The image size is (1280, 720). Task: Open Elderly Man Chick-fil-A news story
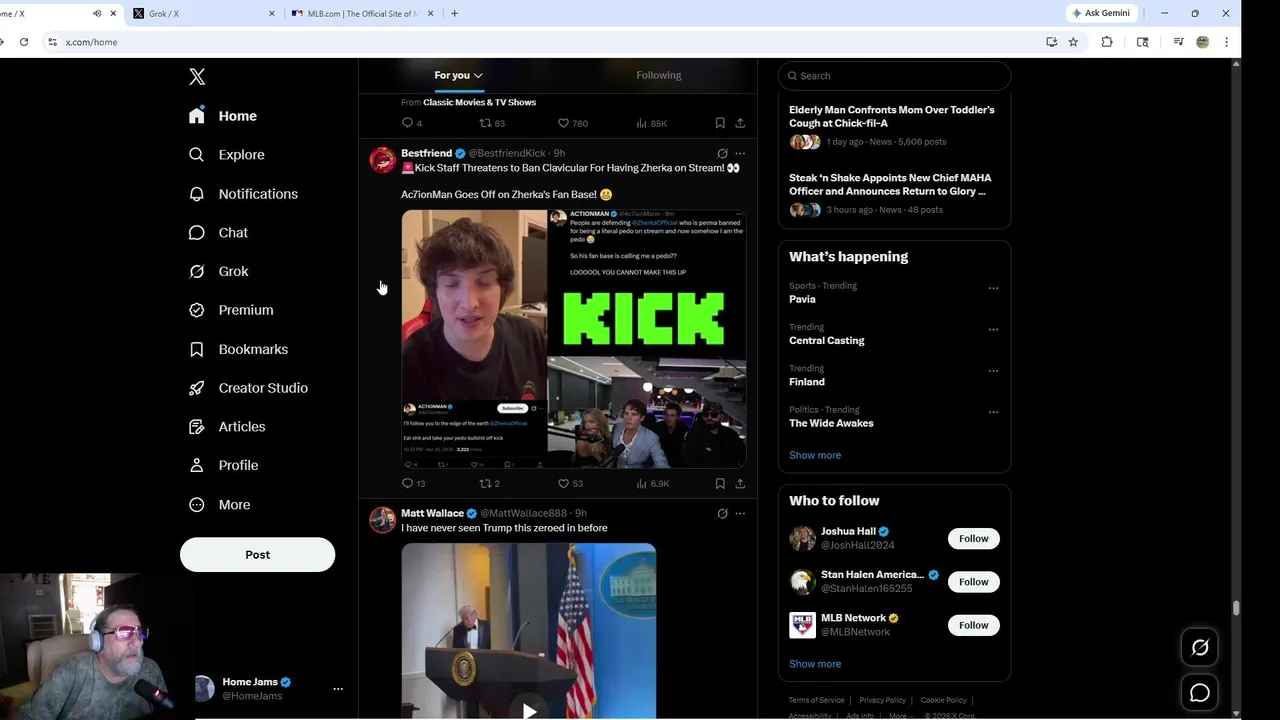pos(894,126)
